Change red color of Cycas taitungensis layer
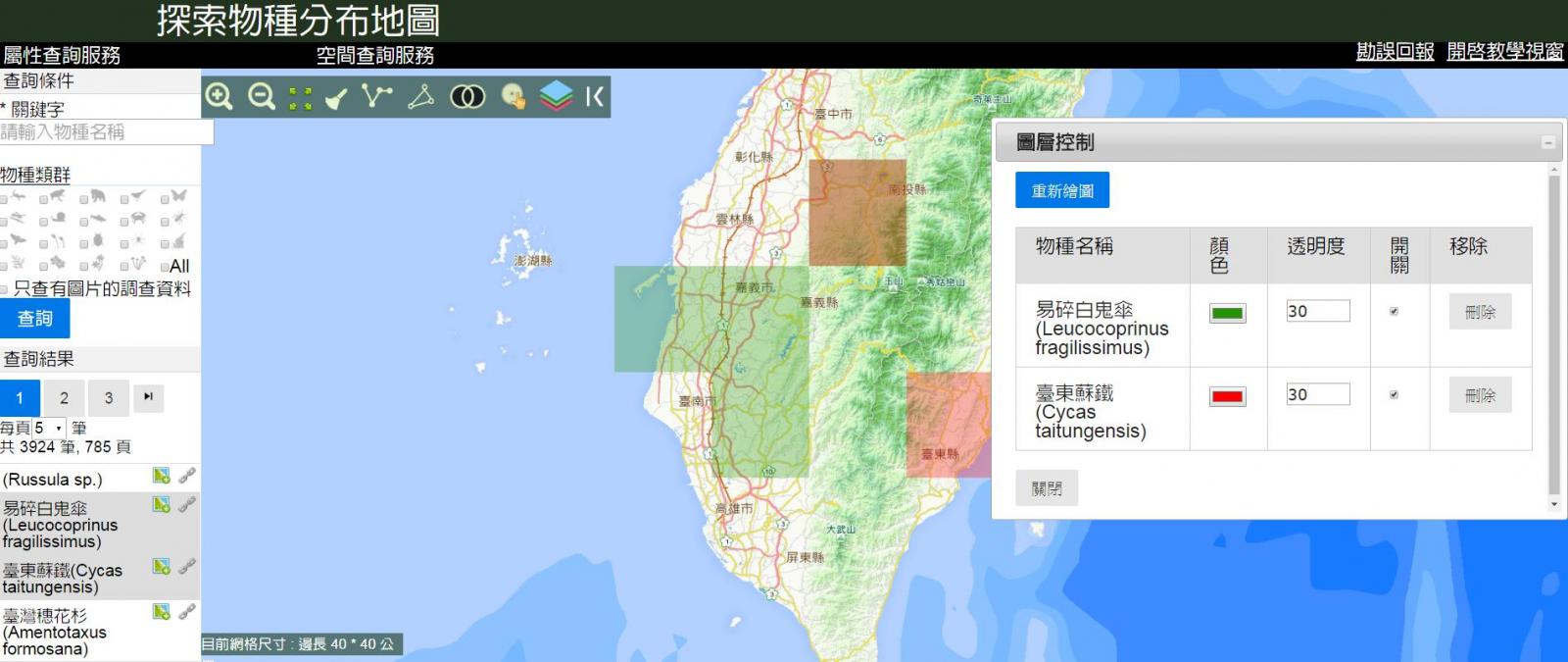This screenshot has width=1568, height=662. coord(1227,397)
